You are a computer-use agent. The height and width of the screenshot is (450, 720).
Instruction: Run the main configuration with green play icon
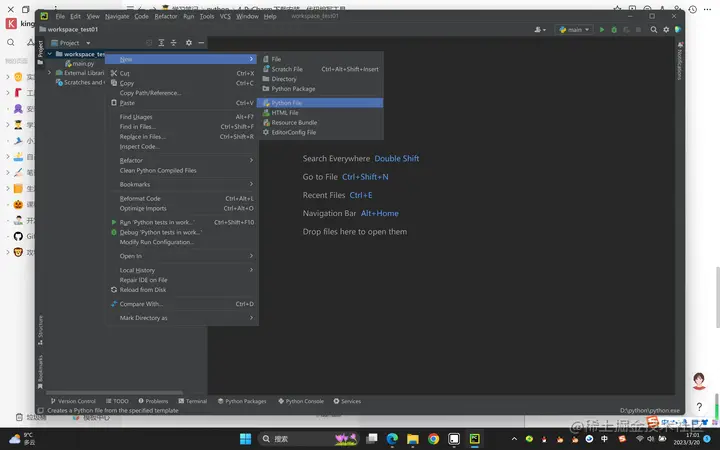(602, 29)
